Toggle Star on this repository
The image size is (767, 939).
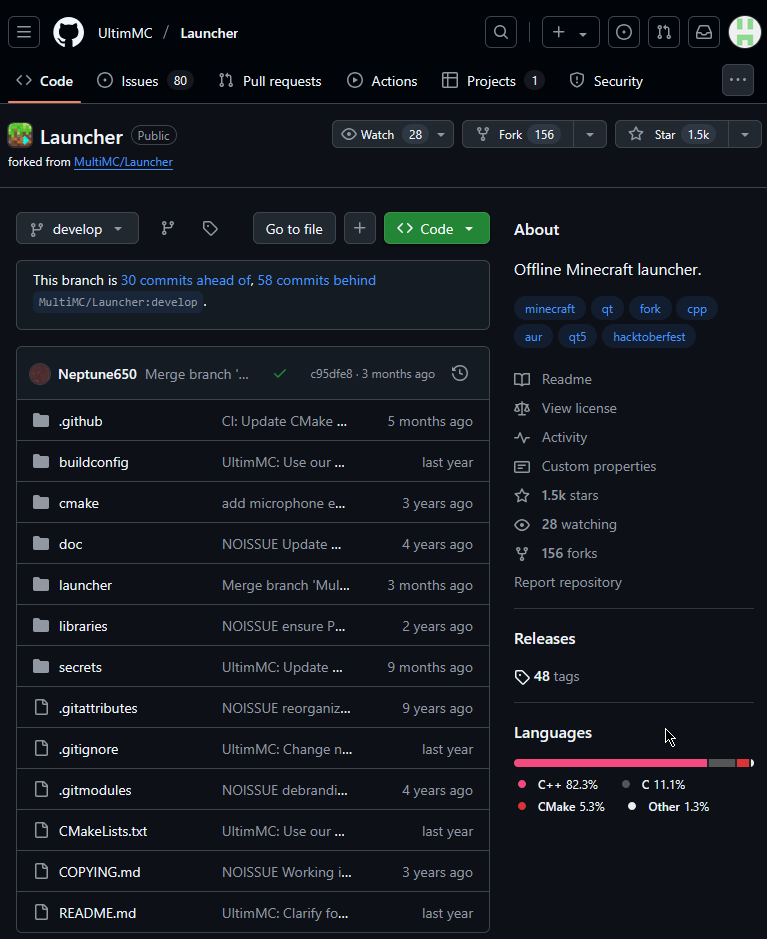click(x=672, y=134)
